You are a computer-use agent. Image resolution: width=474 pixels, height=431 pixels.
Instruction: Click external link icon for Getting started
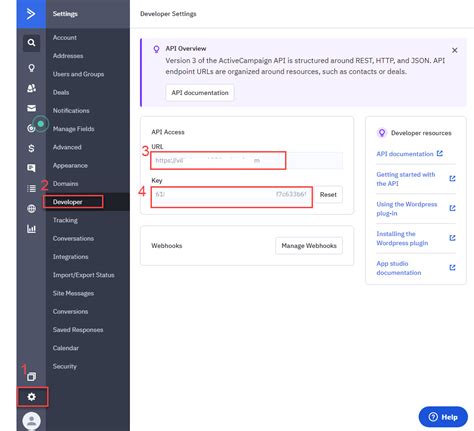tap(452, 179)
